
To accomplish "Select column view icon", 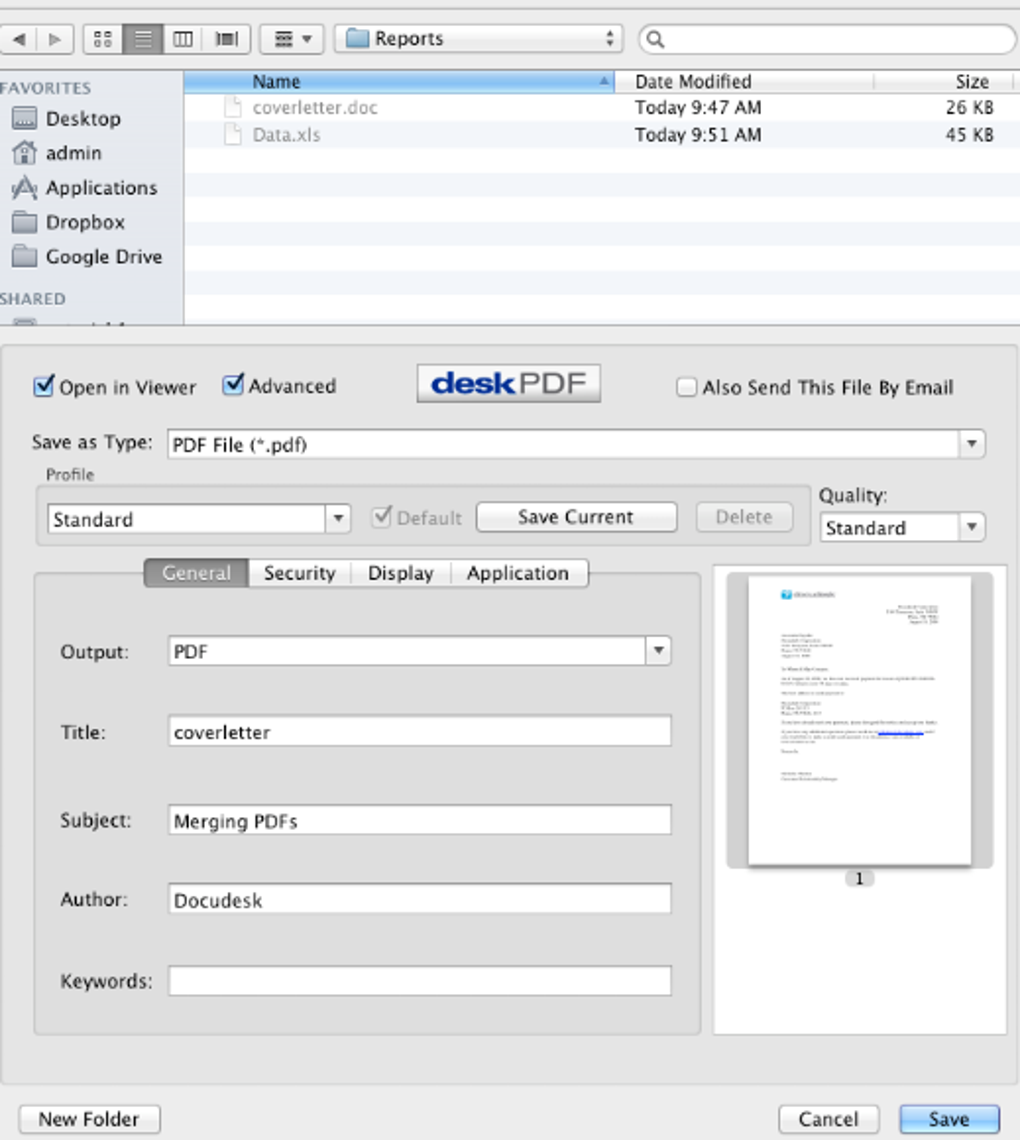I will point(183,39).
